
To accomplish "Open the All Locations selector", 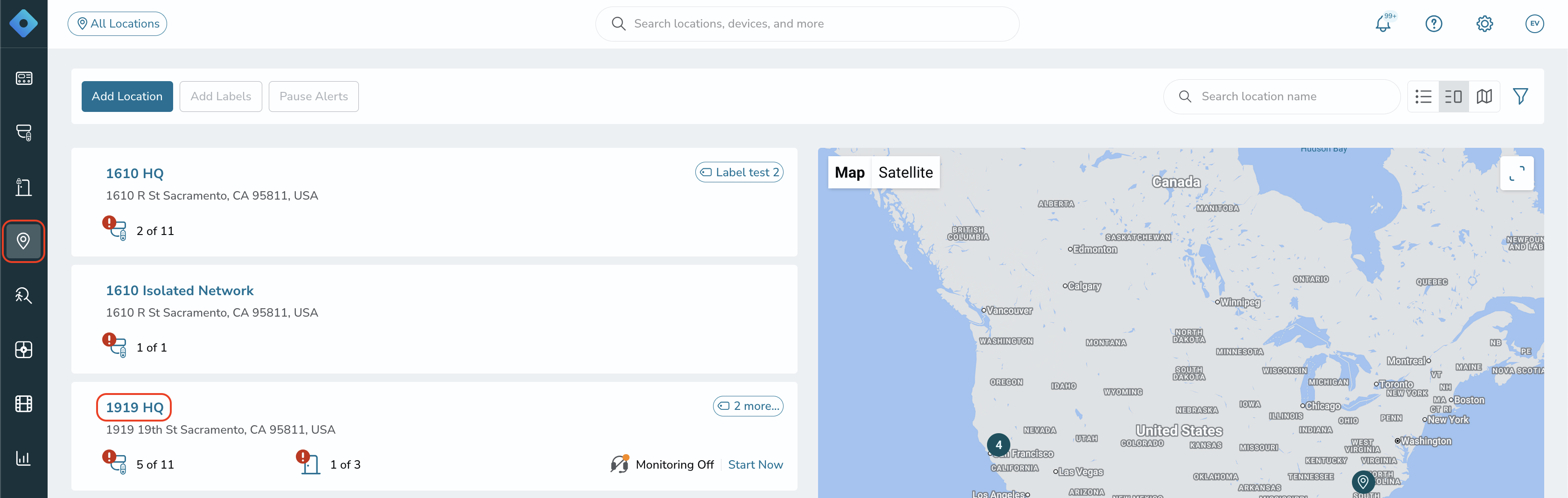I will [118, 24].
